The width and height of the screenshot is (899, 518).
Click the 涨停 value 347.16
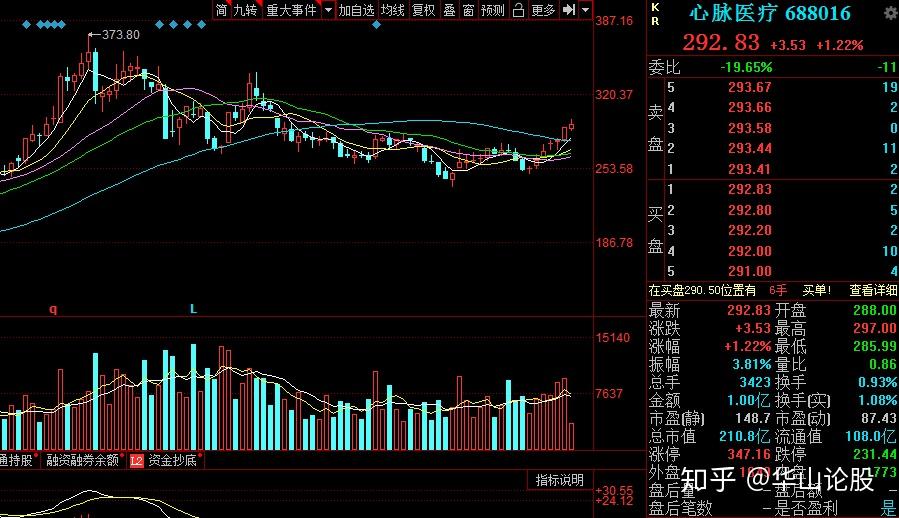pyautogui.click(x=749, y=454)
